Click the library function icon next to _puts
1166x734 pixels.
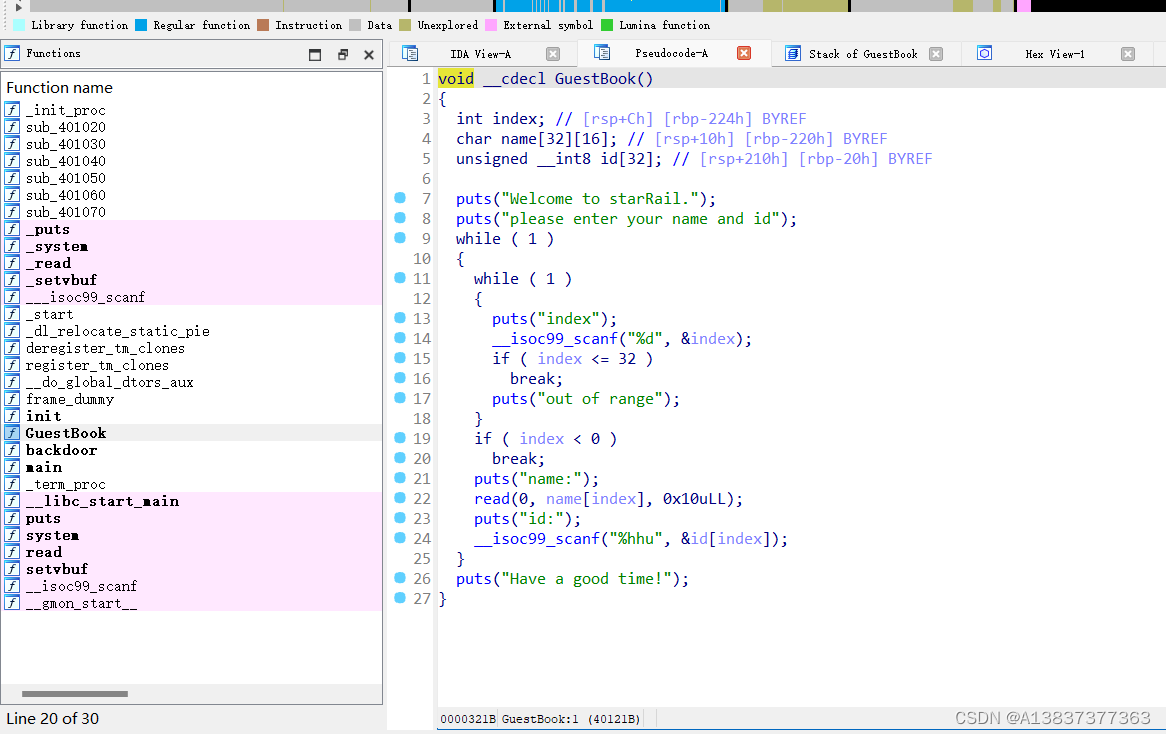tap(12, 229)
